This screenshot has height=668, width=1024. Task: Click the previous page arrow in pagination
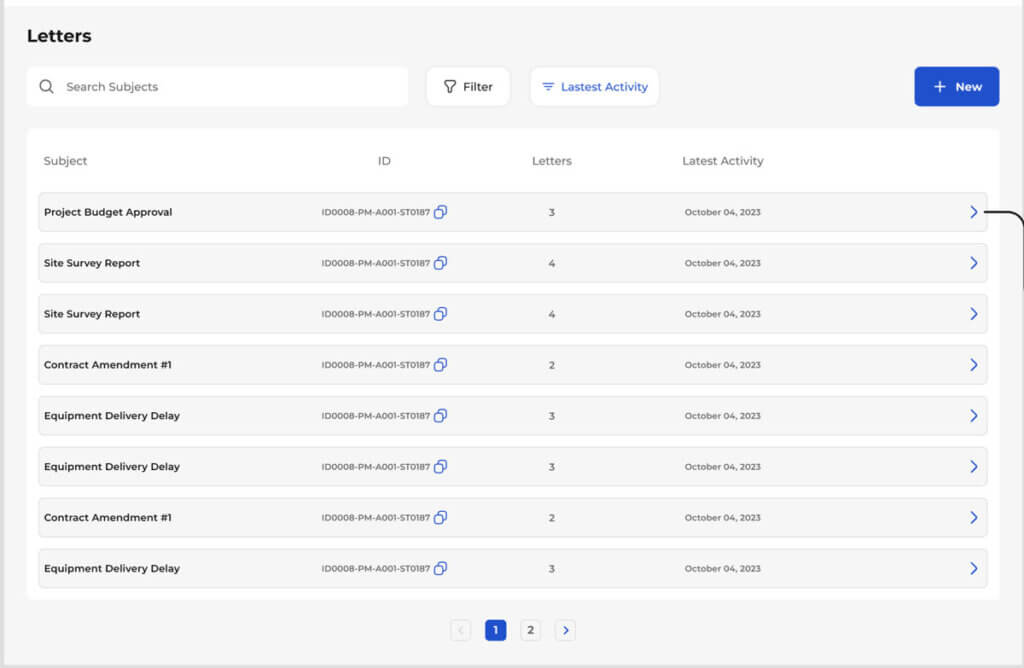tap(460, 630)
